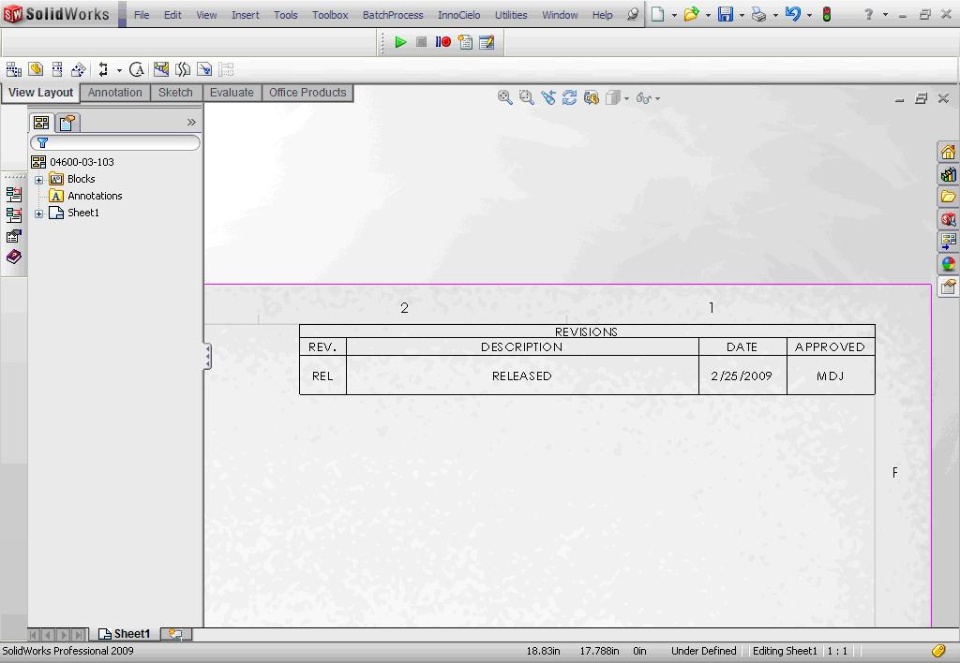The width and height of the screenshot is (960, 663).
Task: Click the Previous View icon
Action: point(548,98)
